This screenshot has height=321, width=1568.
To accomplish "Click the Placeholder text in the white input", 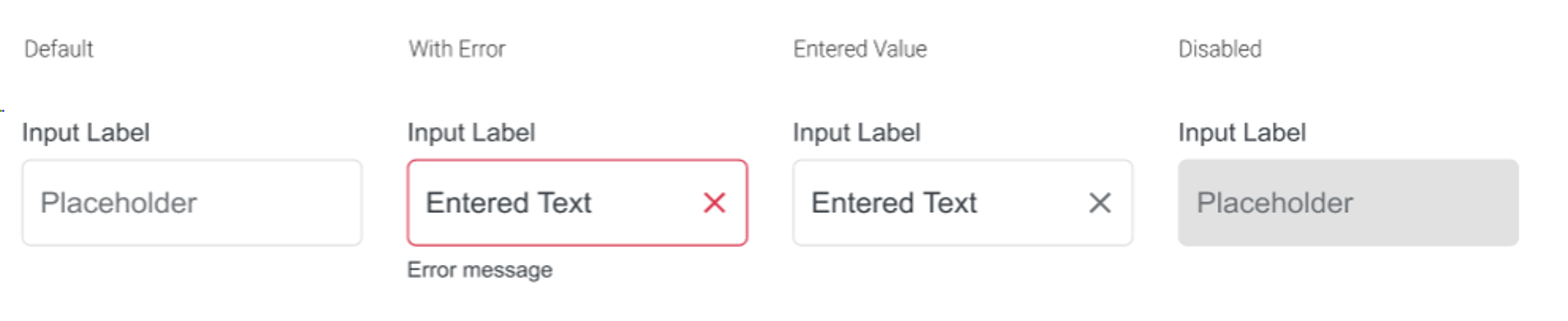I will [119, 202].
